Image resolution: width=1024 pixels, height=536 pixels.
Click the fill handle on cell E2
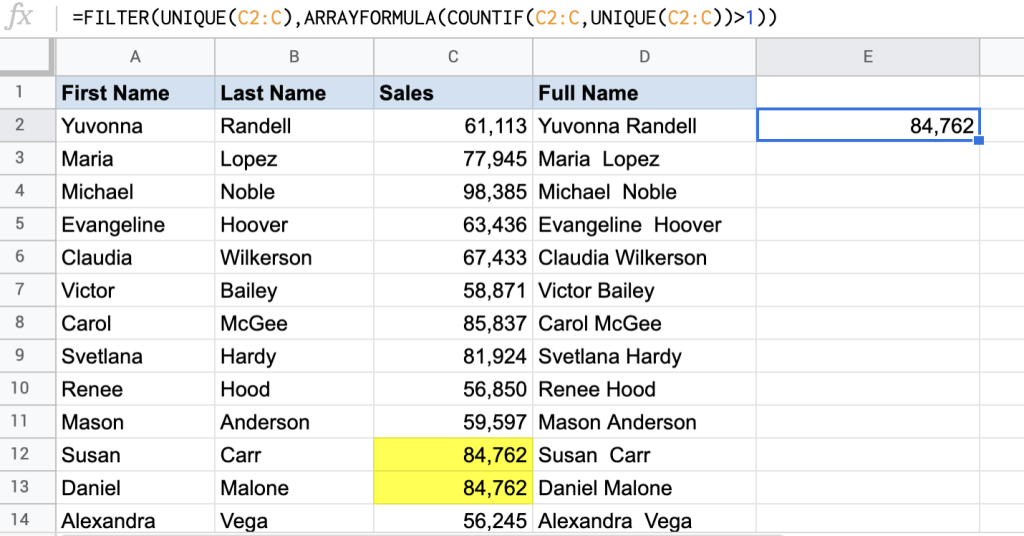tap(978, 141)
